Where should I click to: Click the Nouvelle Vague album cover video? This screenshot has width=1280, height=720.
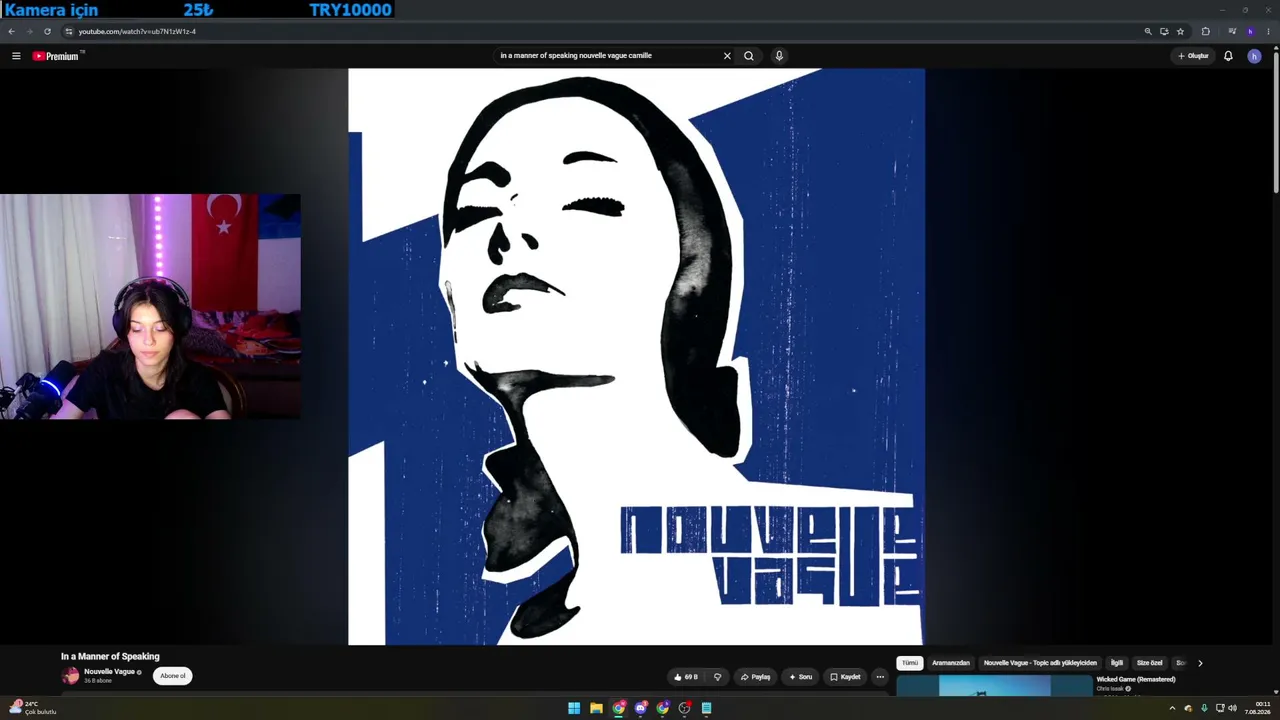pyautogui.click(x=636, y=356)
